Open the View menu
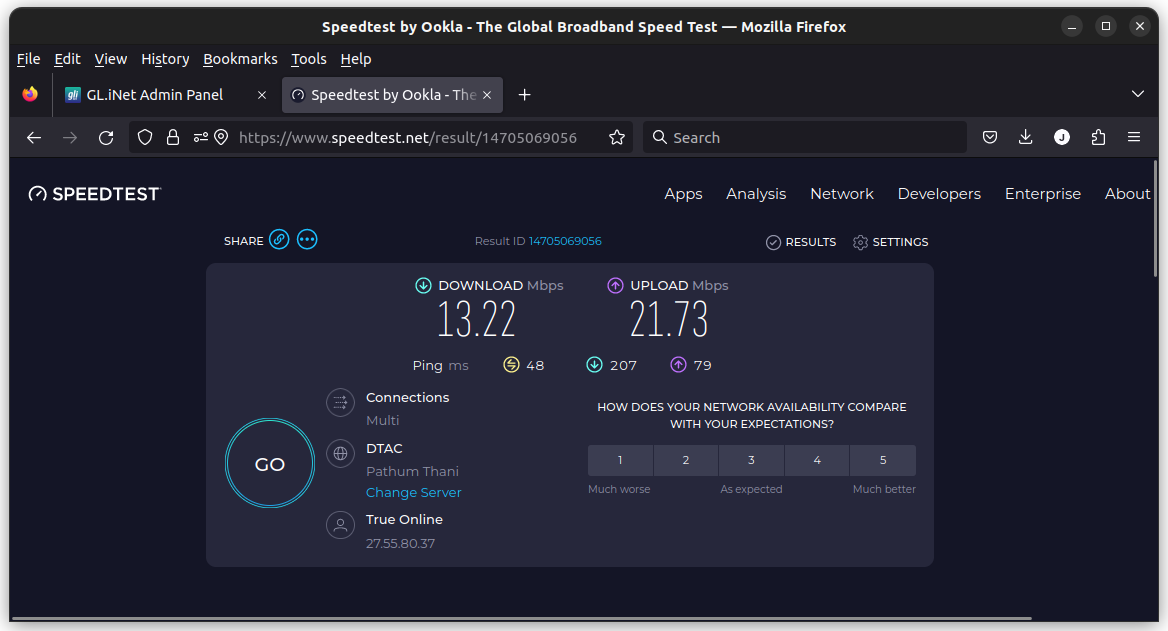Viewport: 1168px width, 631px height. [x=110, y=59]
